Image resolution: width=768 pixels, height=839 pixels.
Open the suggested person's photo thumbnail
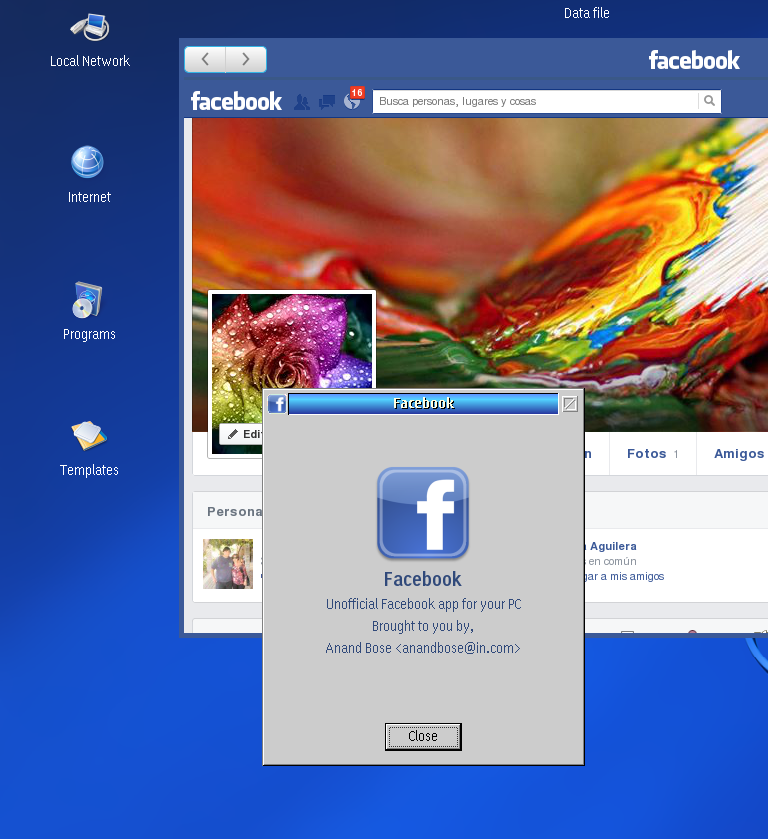pyautogui.click(x=228, y=564)
